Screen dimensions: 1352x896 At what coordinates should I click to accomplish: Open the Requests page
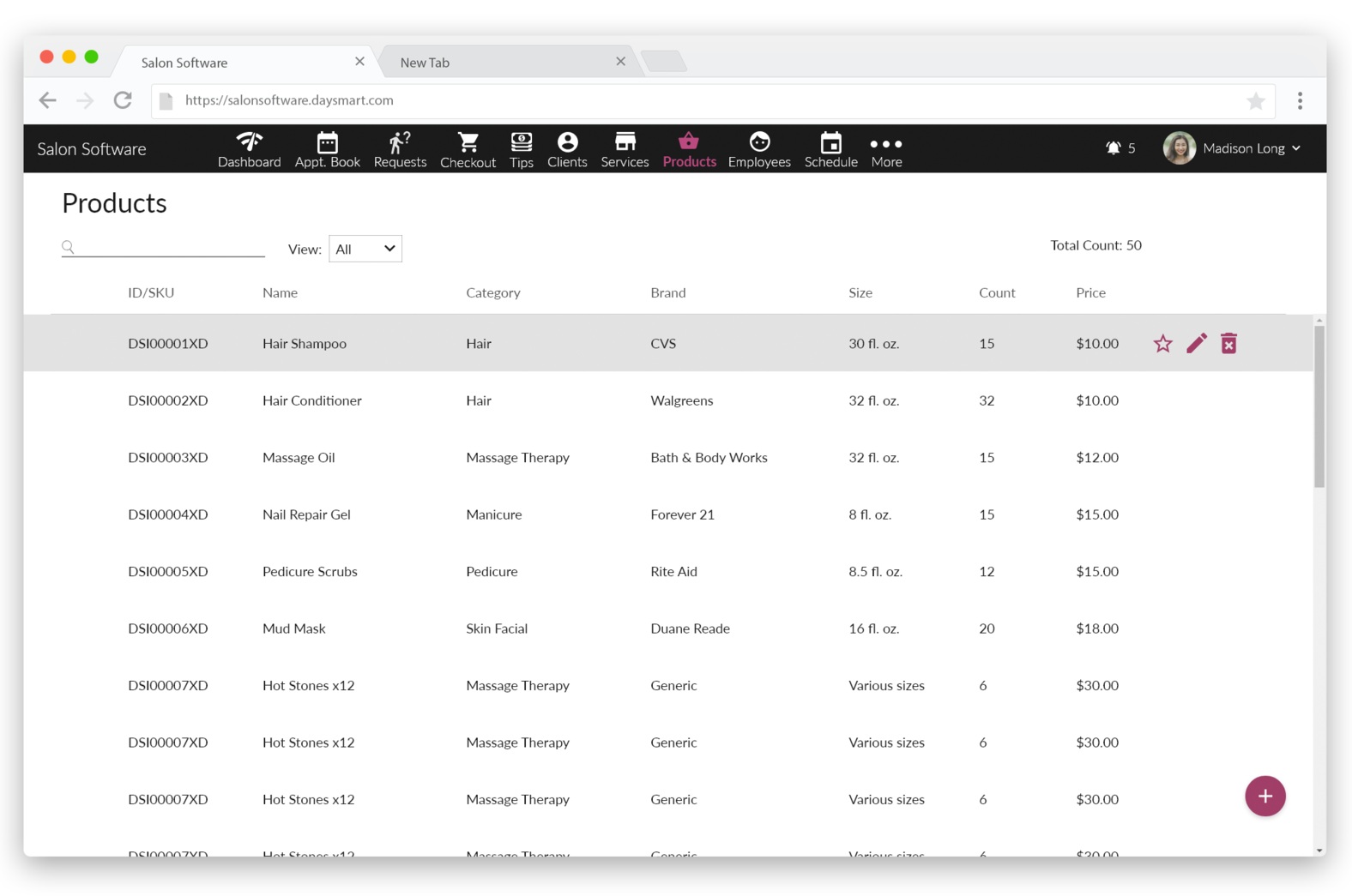pyautogui.click(x=400, y=149)
